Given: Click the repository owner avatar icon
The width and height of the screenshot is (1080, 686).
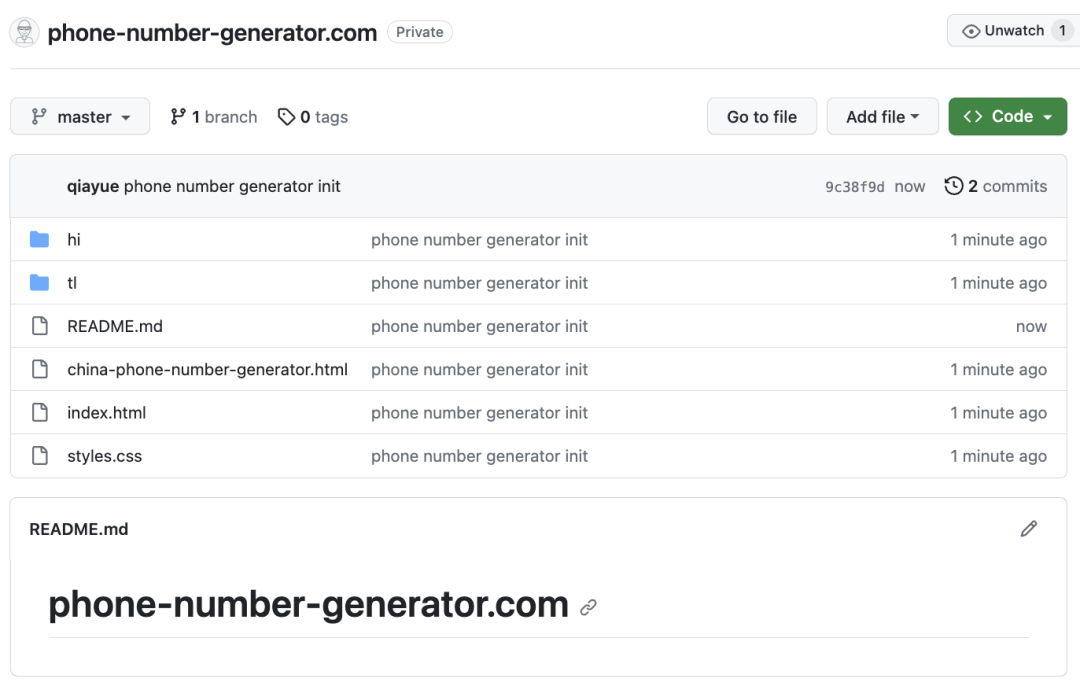Looking at the screenshot, I should pos(25,32).
